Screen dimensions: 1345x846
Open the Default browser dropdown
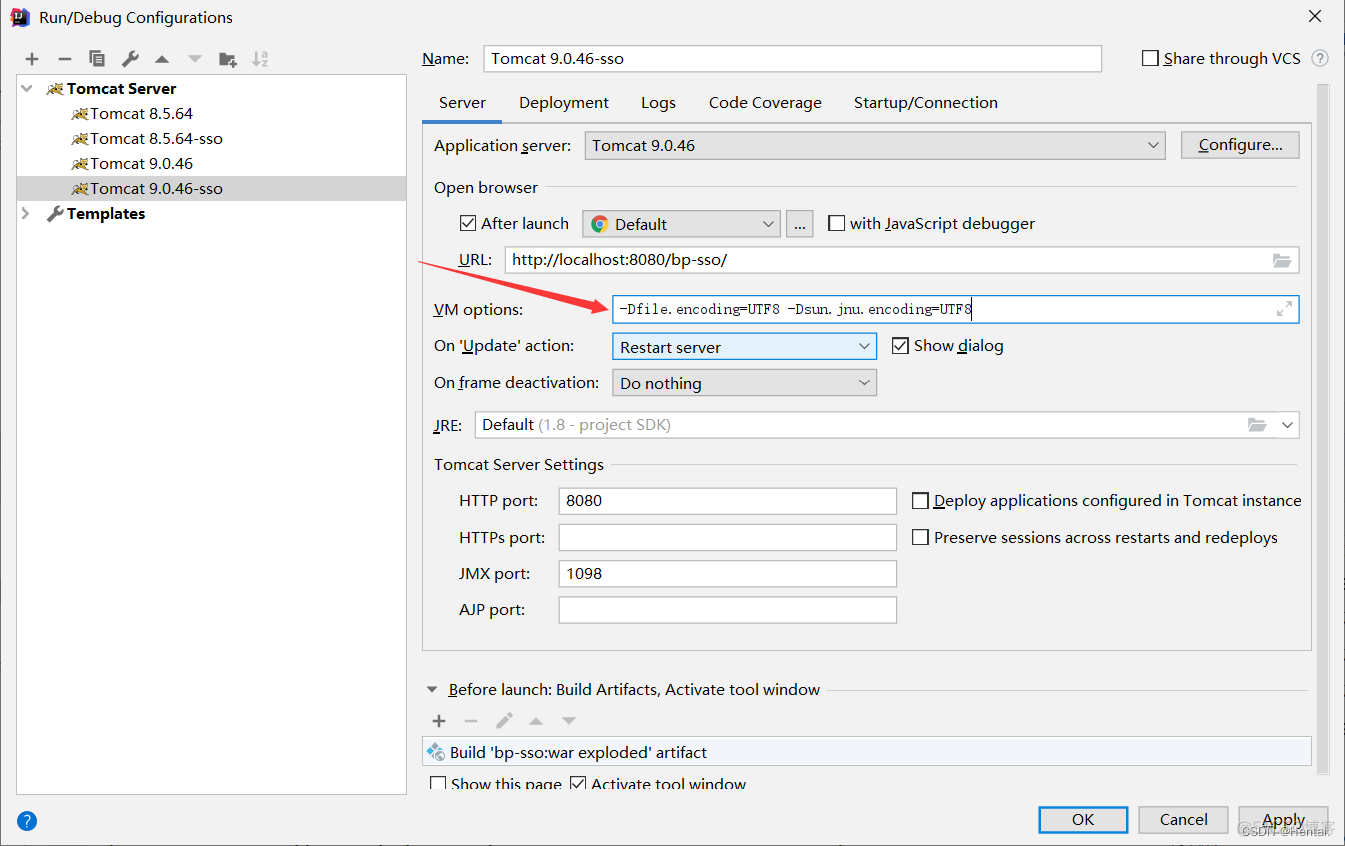[682, 224]
